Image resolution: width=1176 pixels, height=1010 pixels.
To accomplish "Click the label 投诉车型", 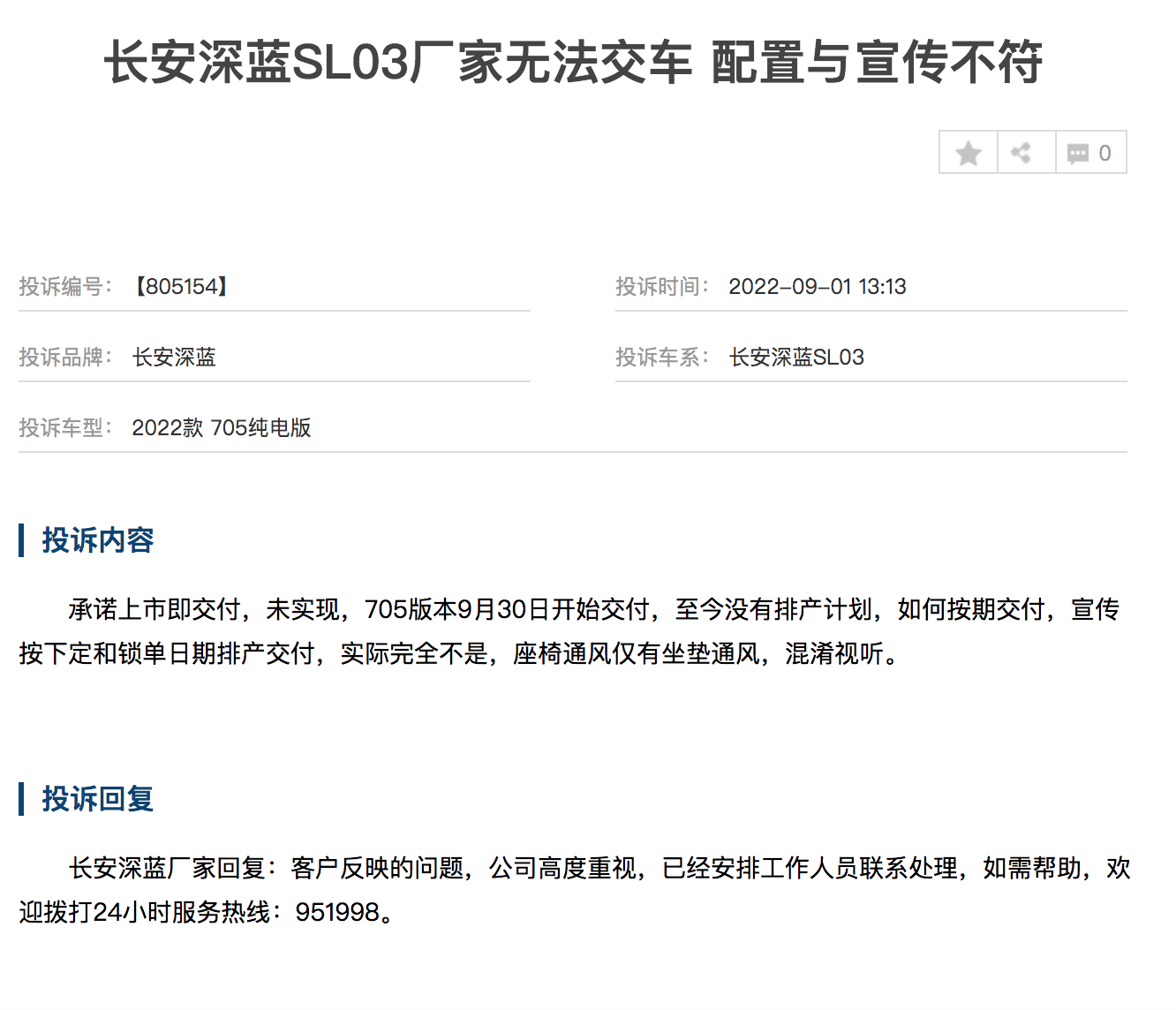I will [65, 427].
